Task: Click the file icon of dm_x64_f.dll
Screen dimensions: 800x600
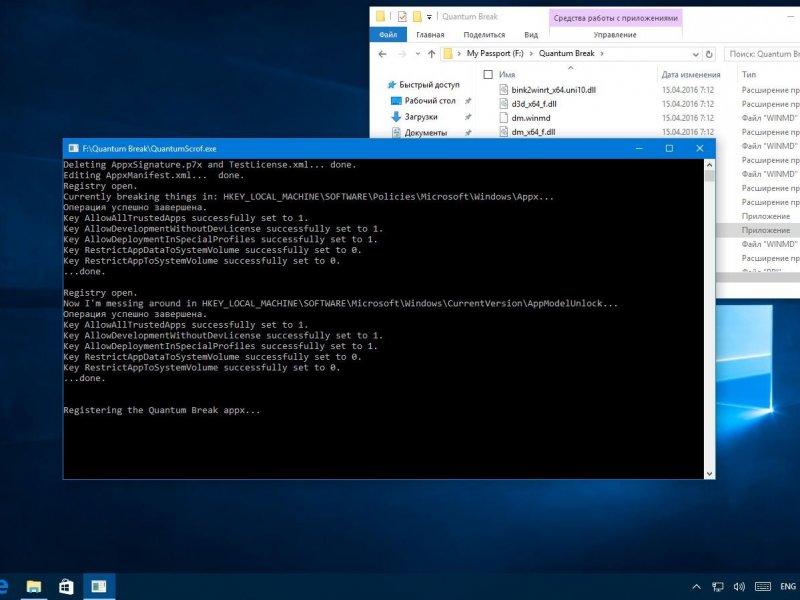Action: point(504,132)
